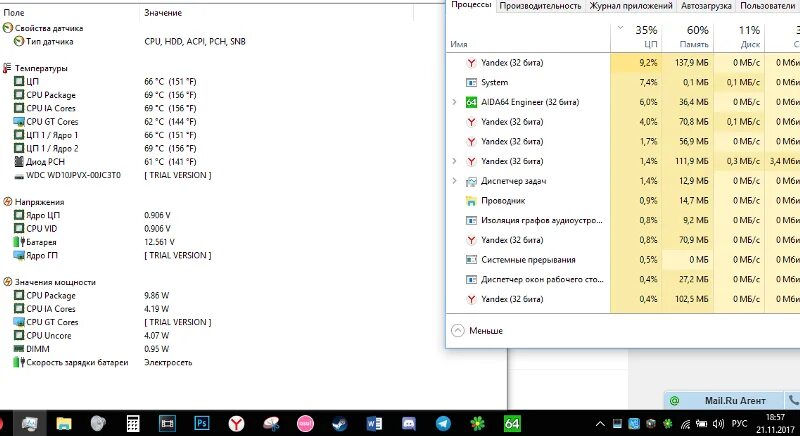Open the pink round taskbar app

coord(305,423)
